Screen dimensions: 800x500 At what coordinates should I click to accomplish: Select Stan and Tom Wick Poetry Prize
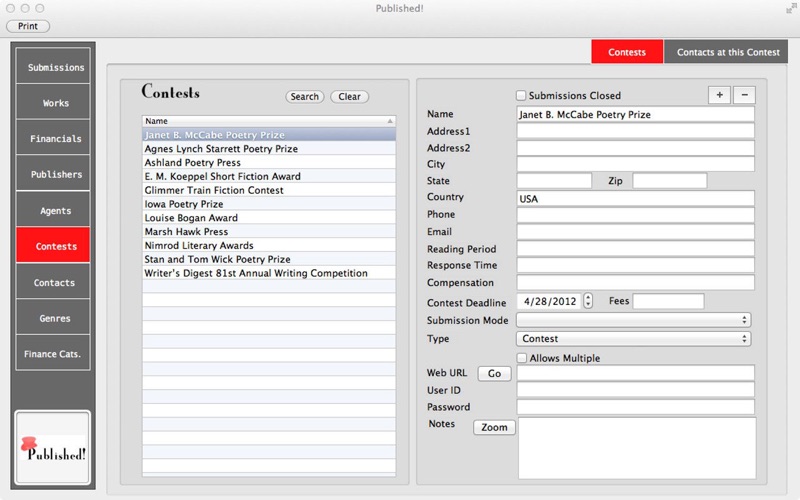[x=269, y=259]
